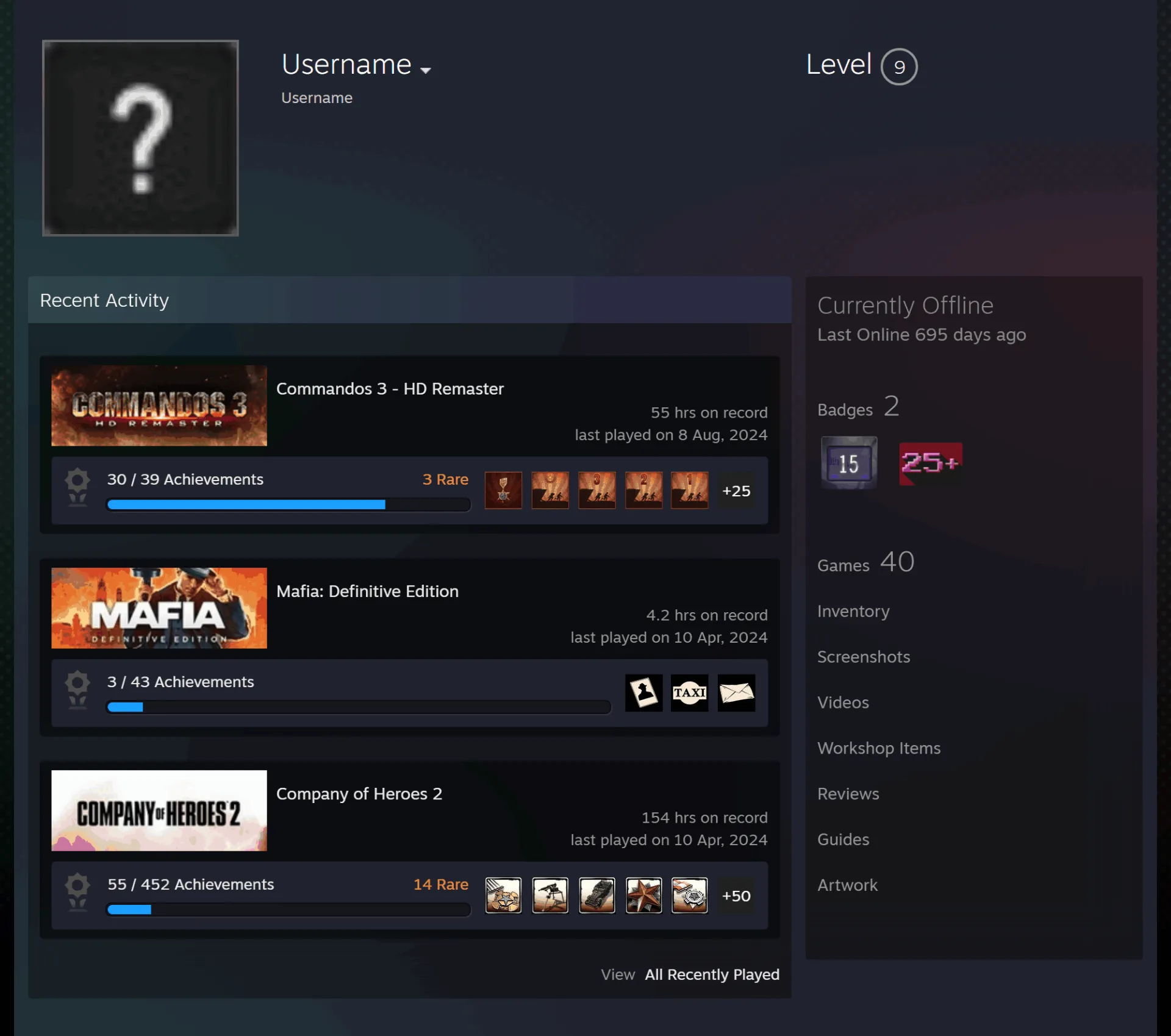Open the Workshop Items section
Viewport: 1171px width, 1036px height.
[879, 748]
